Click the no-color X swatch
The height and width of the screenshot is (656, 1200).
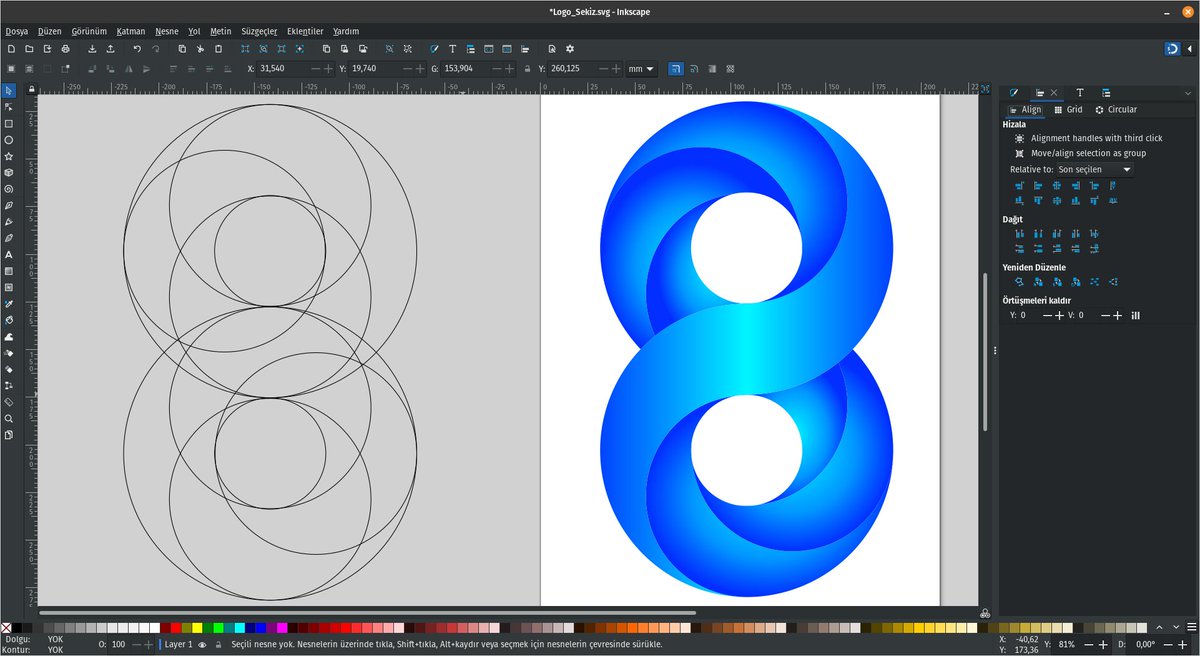click(x=6, y=627)
